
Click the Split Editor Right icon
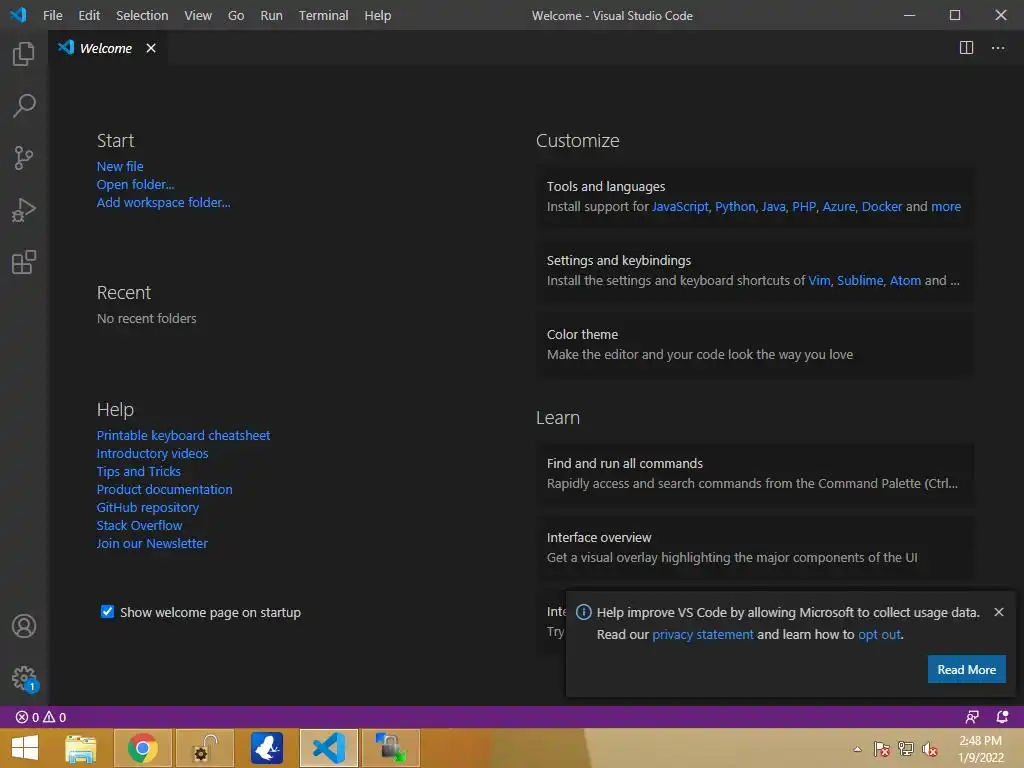coord(966,48)
